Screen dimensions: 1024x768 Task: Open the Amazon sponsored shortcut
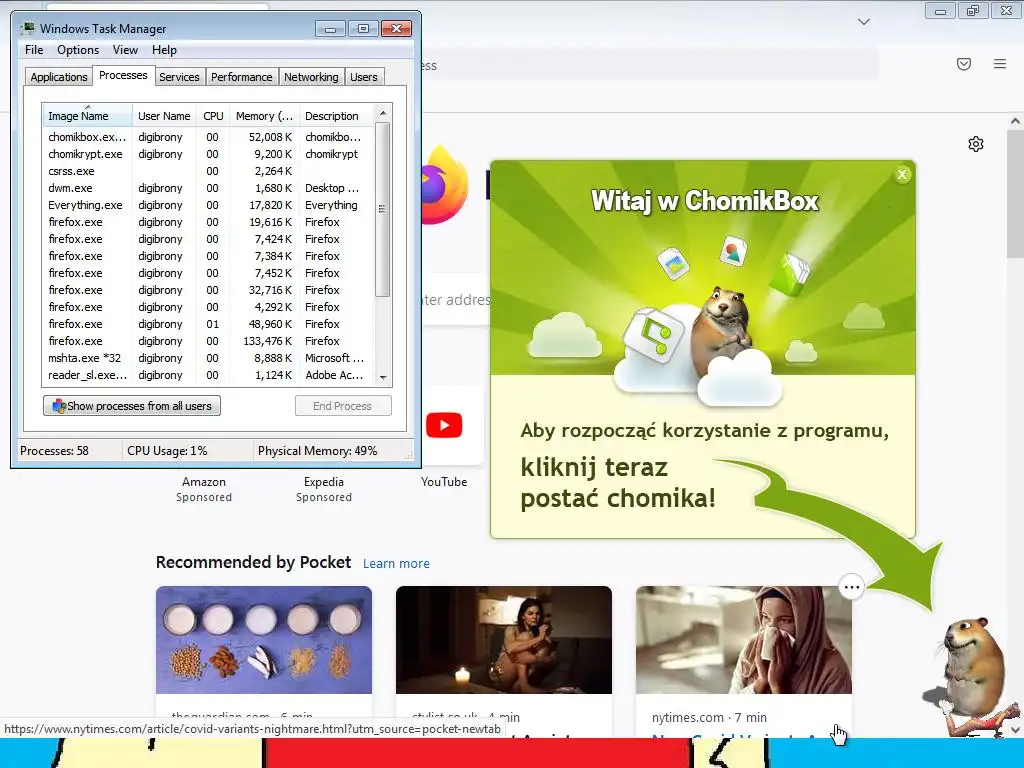click(x=204, y=488)
